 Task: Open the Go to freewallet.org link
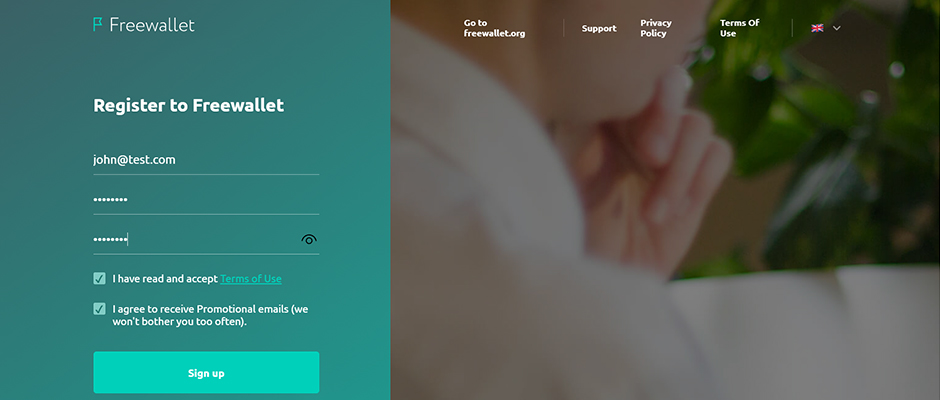494,28
